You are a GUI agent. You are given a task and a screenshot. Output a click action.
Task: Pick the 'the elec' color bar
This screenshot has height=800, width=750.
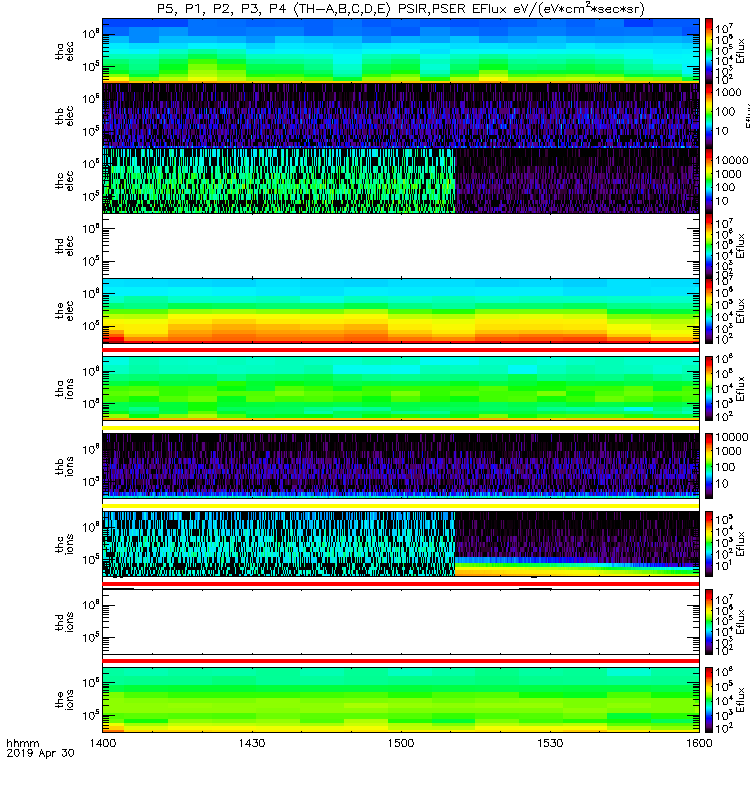[709, 310]
